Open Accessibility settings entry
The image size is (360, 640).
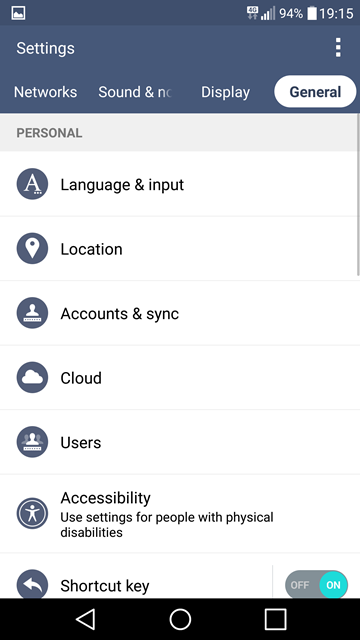point(180,513)
